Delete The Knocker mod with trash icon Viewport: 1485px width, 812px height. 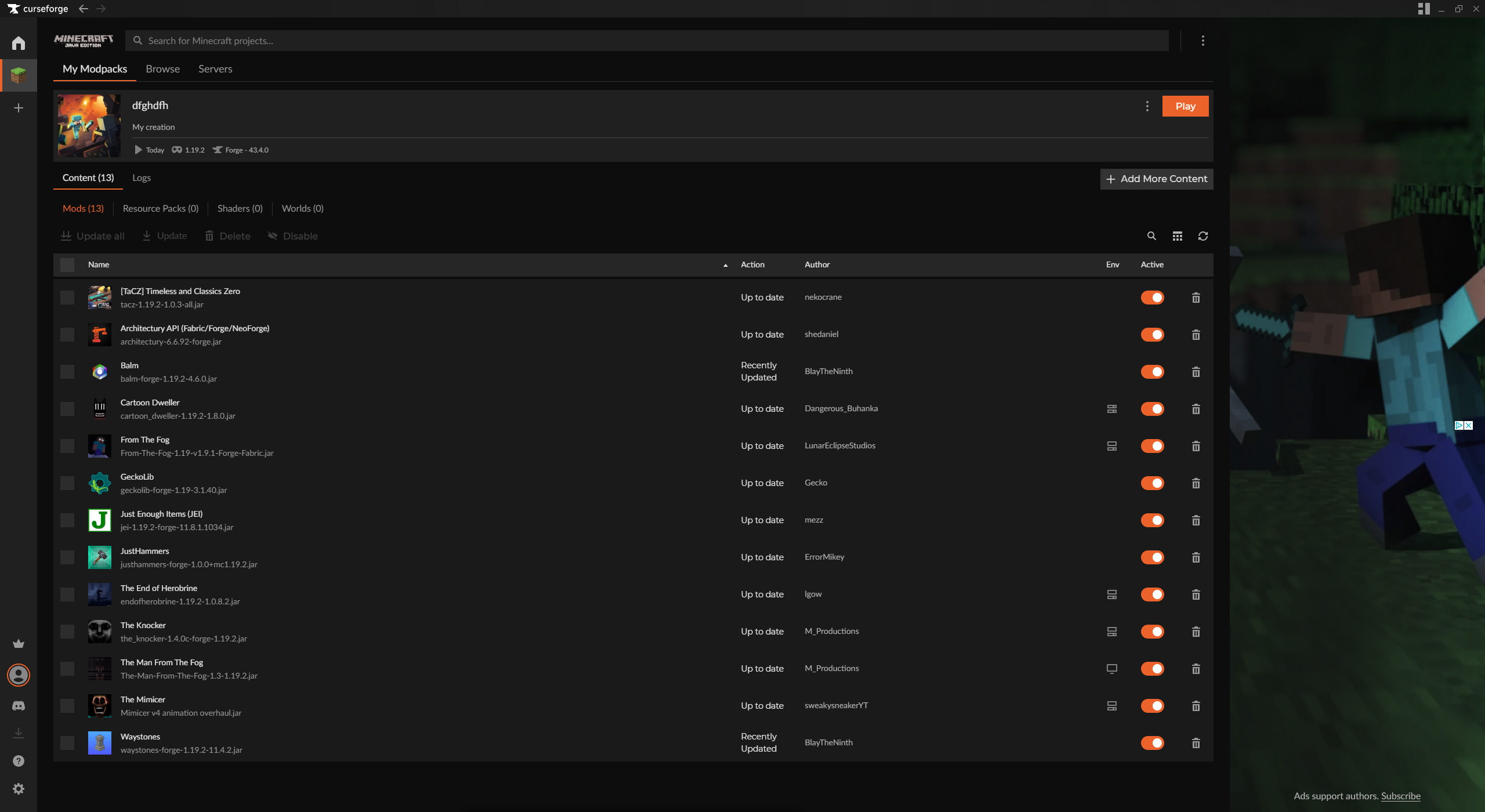(1196, 632)
